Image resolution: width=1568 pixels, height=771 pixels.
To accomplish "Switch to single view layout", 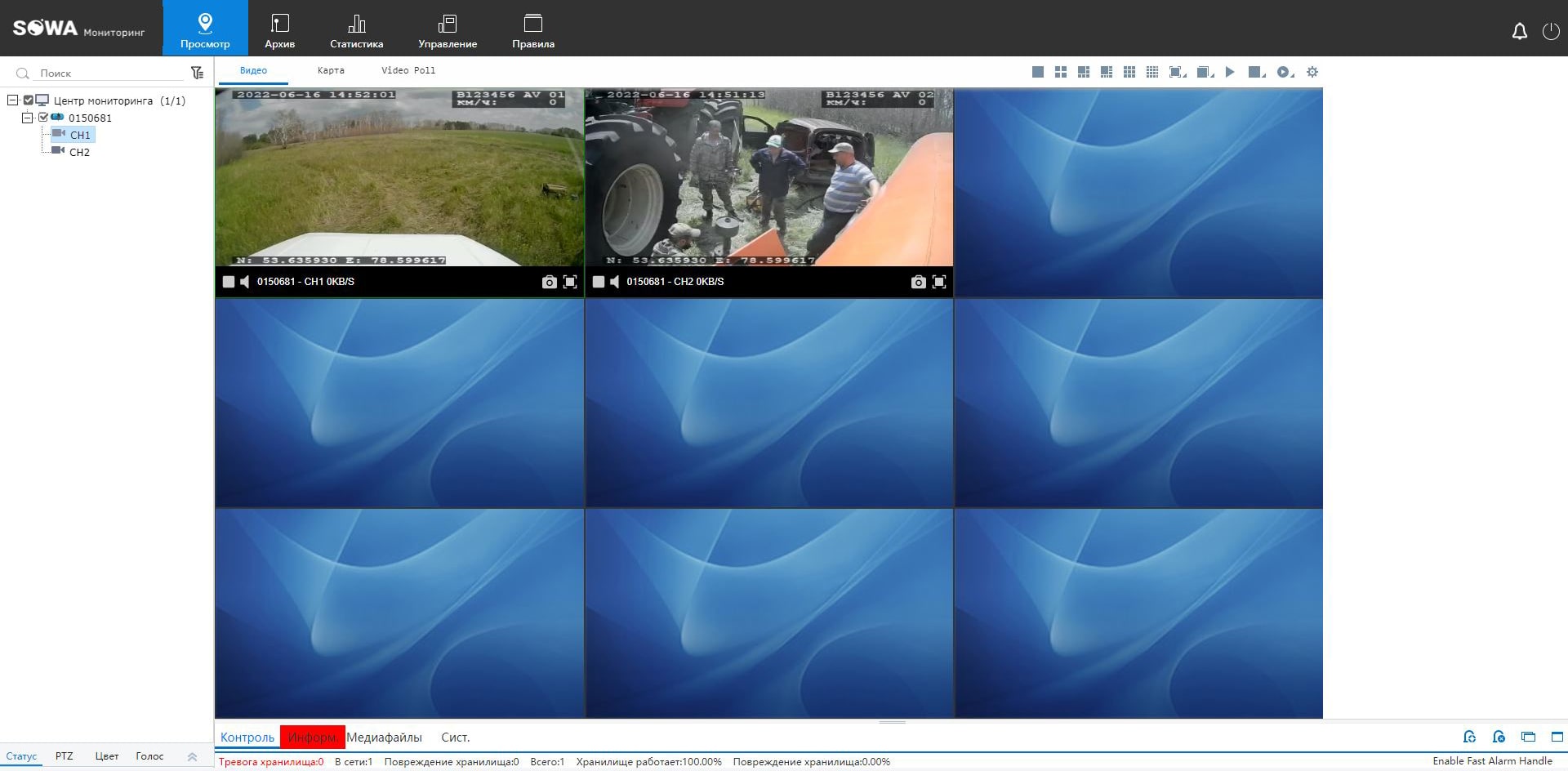I will tap(1037, 72).
